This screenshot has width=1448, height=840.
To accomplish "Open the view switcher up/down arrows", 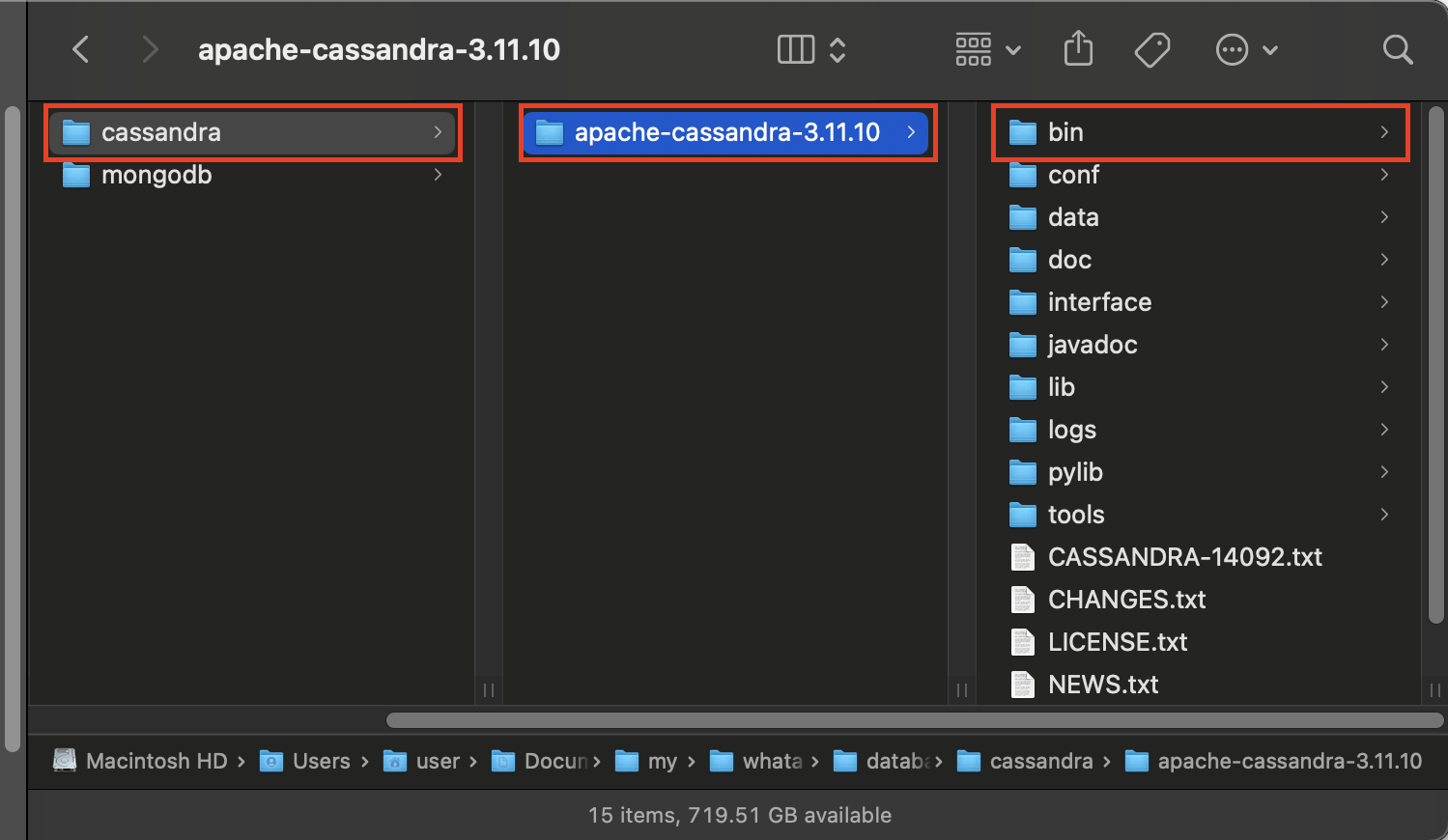I will 838,49.
